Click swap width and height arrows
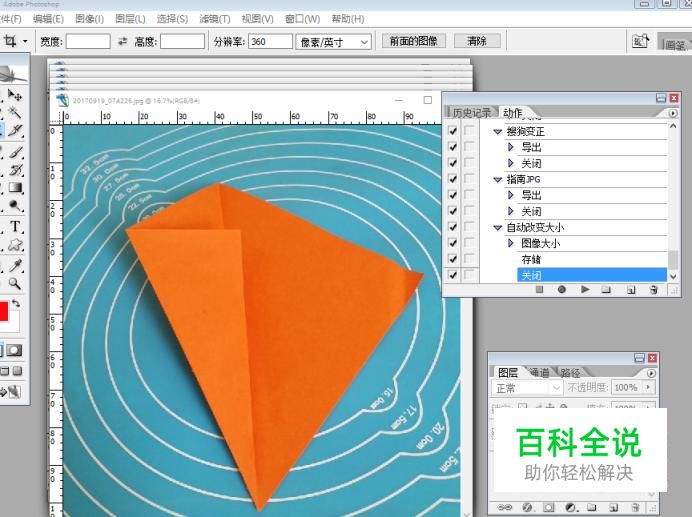The width and height of the screenshot is (692, 517). point(122,42)
